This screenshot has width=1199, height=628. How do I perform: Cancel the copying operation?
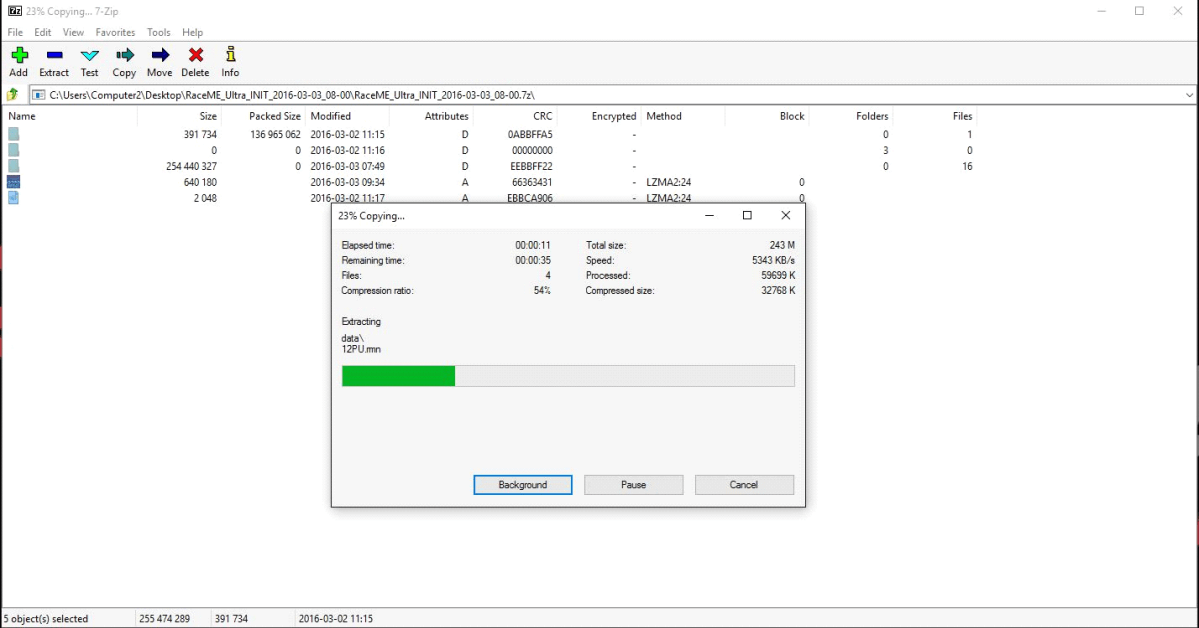[x=744, y=485]
